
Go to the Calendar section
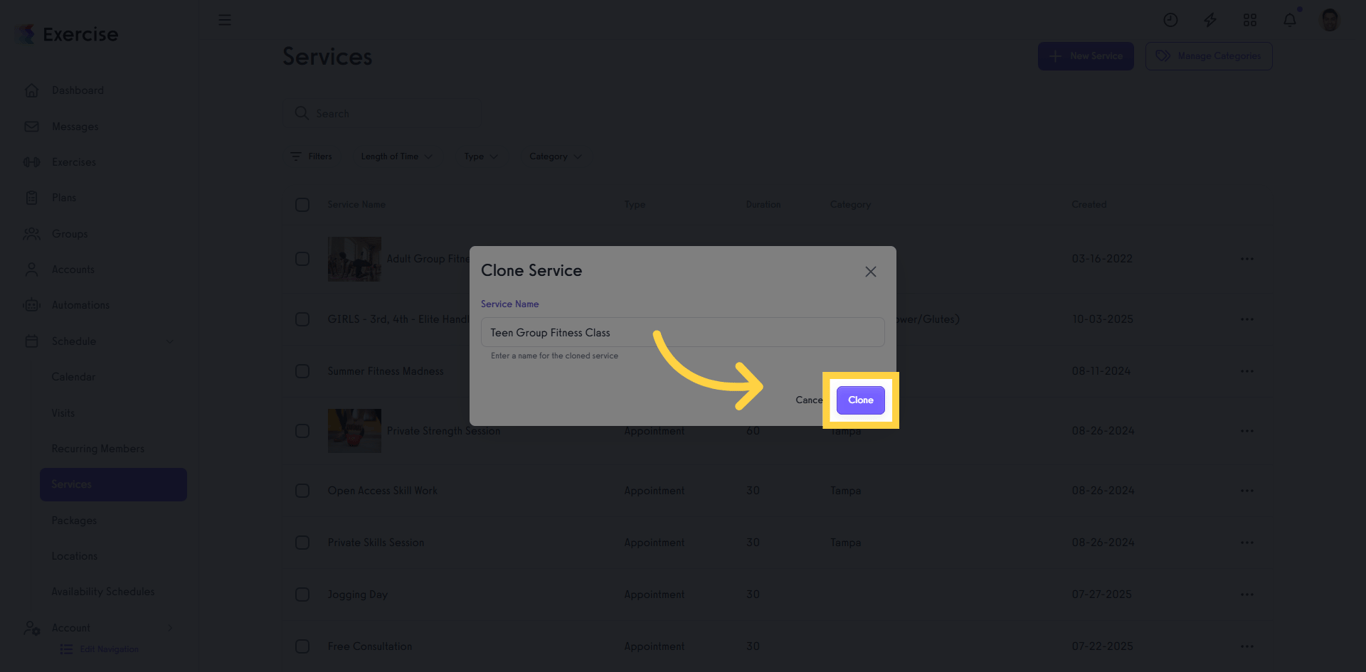[x=72, y=377]
